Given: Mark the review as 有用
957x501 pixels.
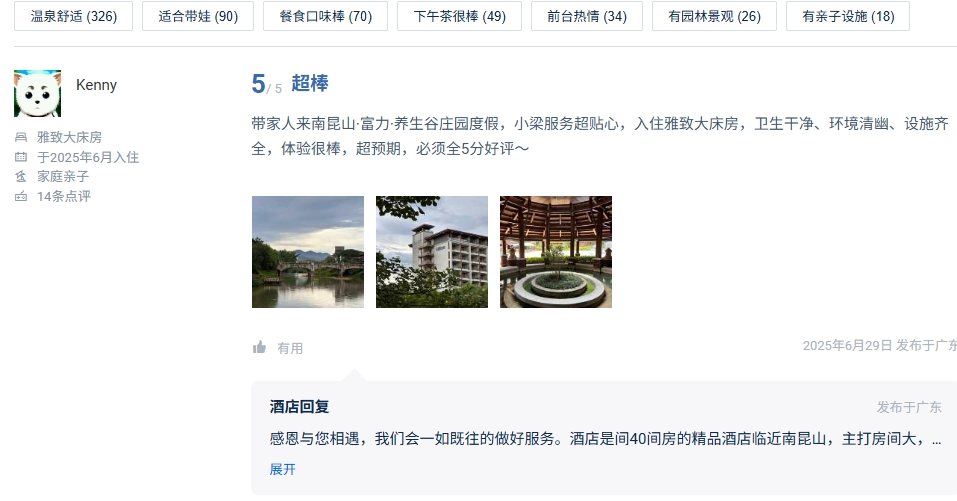Looking at the screenshot, I should pyautogui.click(x=290, y=348).
